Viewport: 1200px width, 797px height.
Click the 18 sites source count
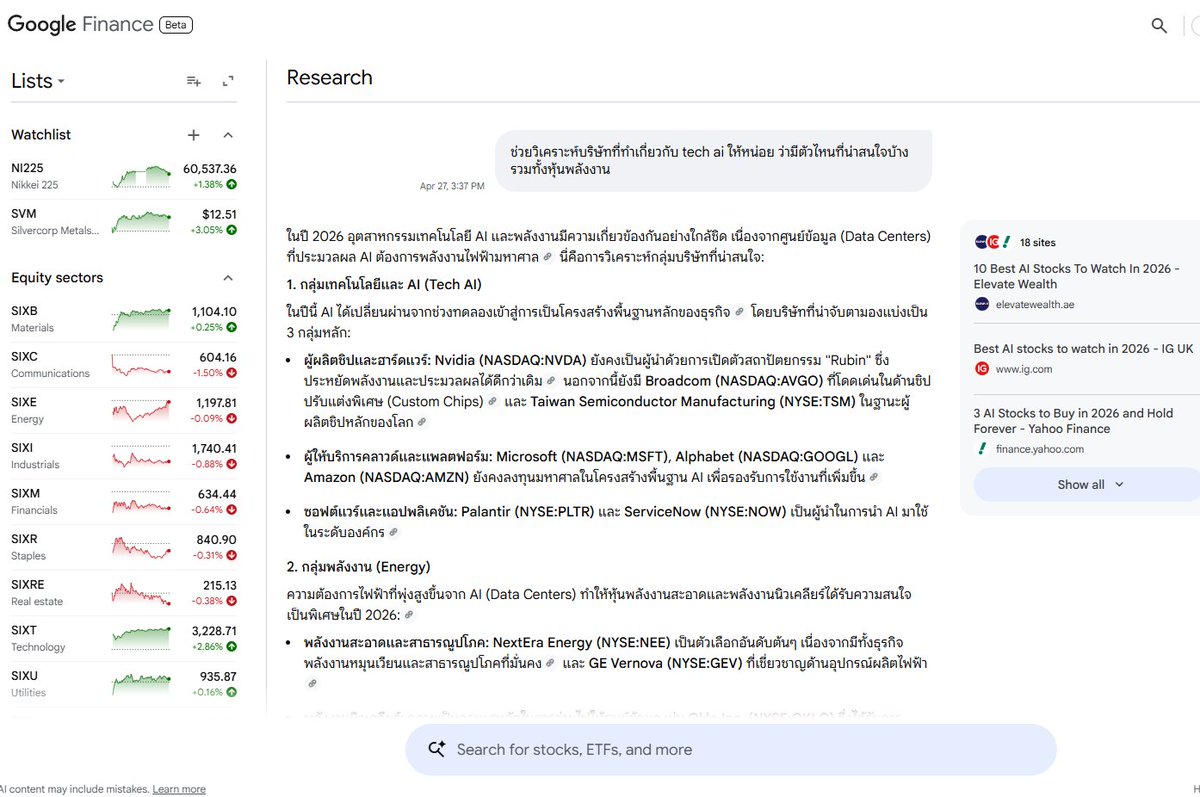pyautogui.click(x=1037, y=242)
